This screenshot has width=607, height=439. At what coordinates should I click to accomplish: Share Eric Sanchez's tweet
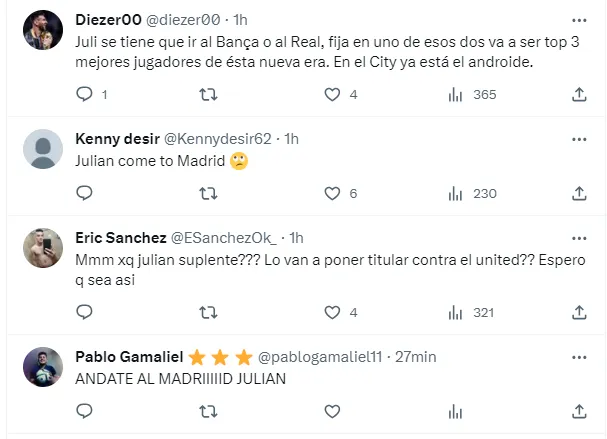point(579,312)
